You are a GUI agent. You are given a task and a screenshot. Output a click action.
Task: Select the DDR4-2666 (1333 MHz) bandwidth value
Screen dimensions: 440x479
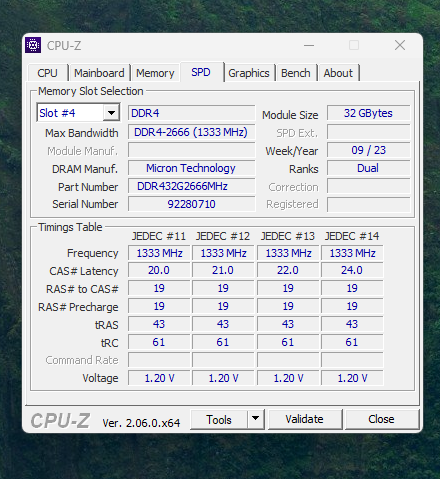click(192, 132)
